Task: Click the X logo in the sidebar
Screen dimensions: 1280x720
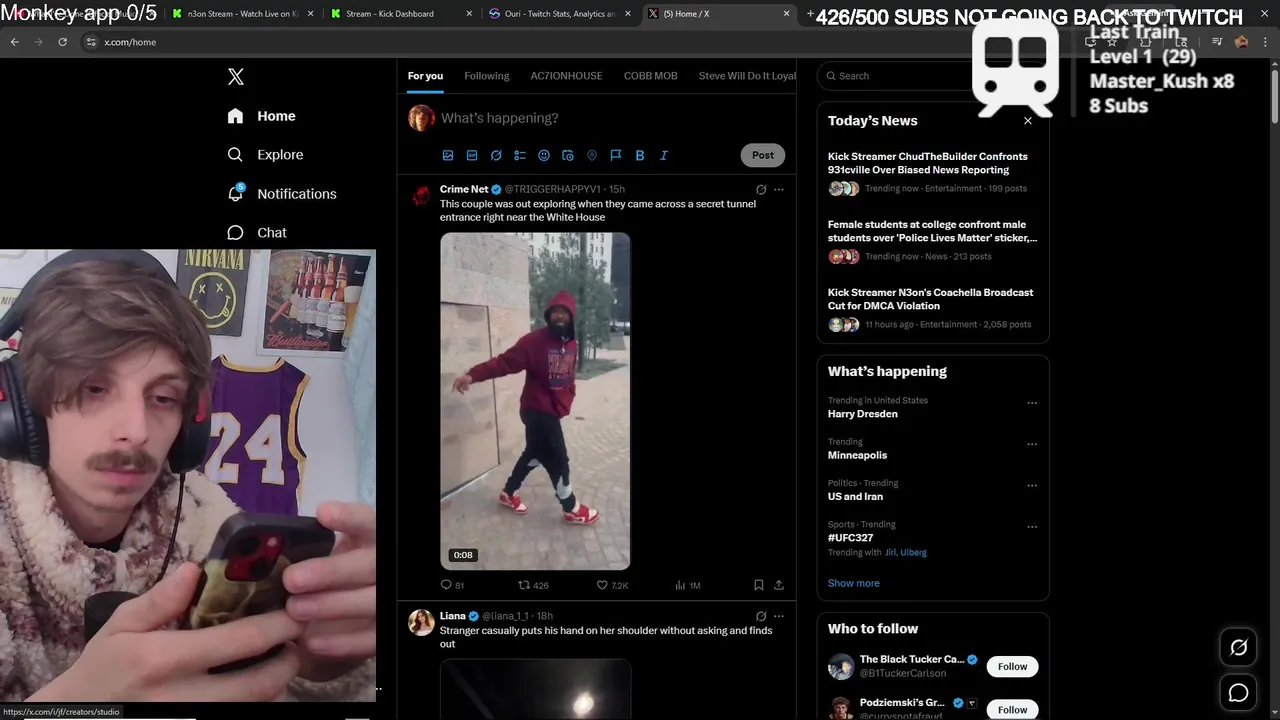Action: pos(236,77)
